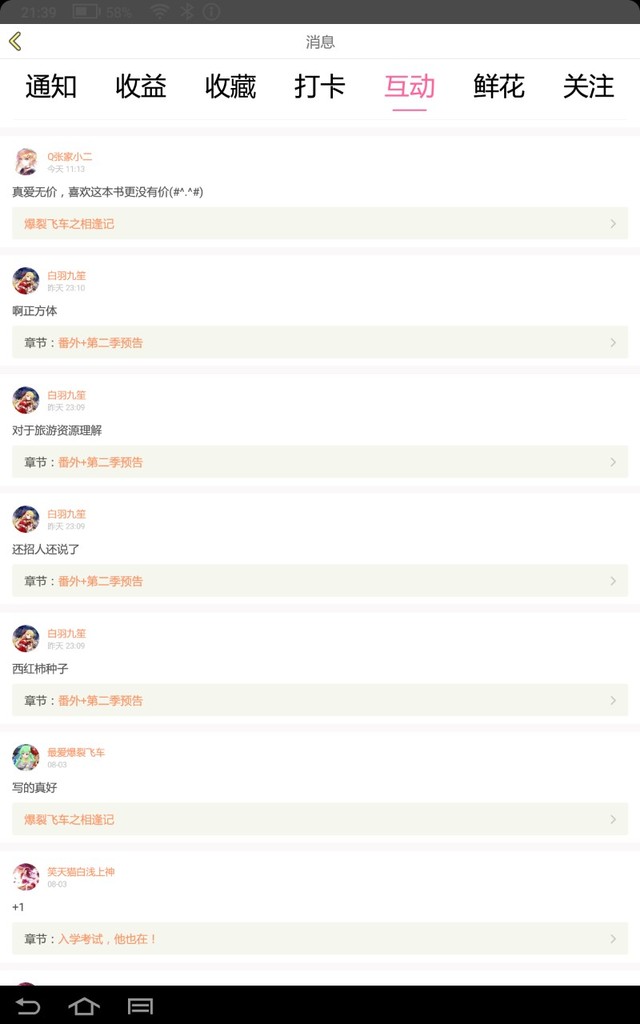Go to the 关注 tab
Screen dimensions: 640x1024
(x=588, y=87)
